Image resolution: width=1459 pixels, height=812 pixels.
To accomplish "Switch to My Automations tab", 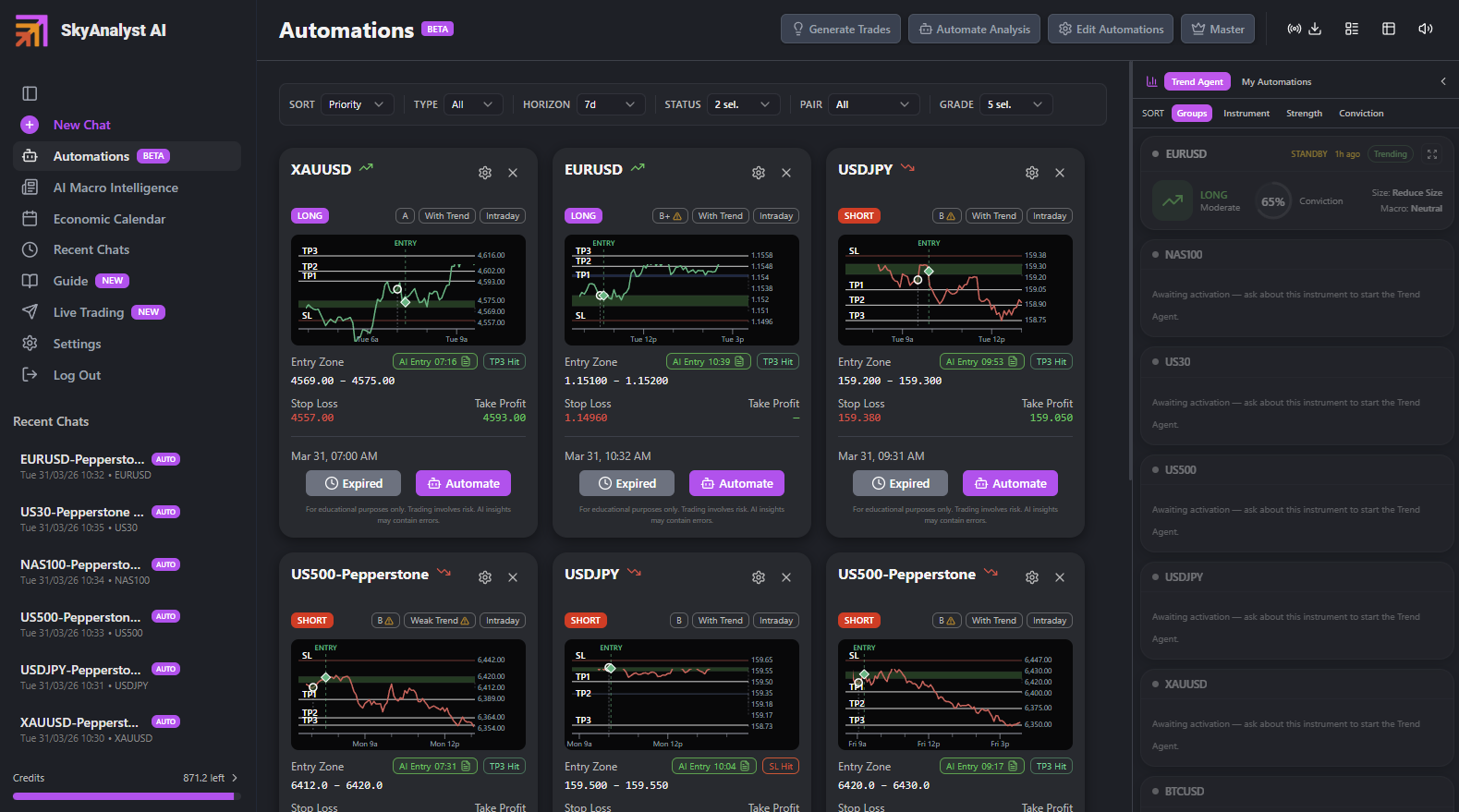I will point(1276,82).
